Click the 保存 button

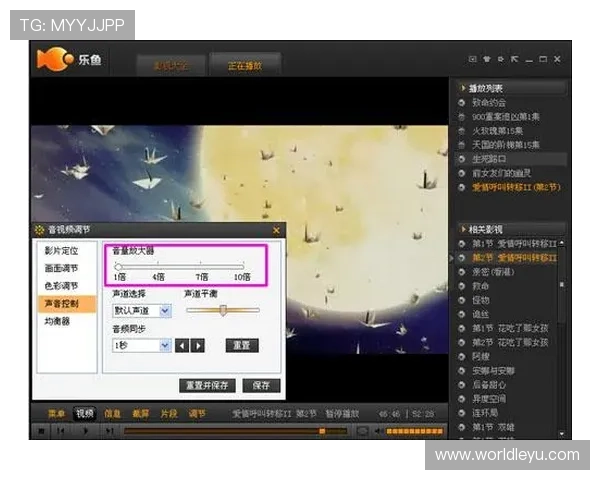click(x=261, y=385)
